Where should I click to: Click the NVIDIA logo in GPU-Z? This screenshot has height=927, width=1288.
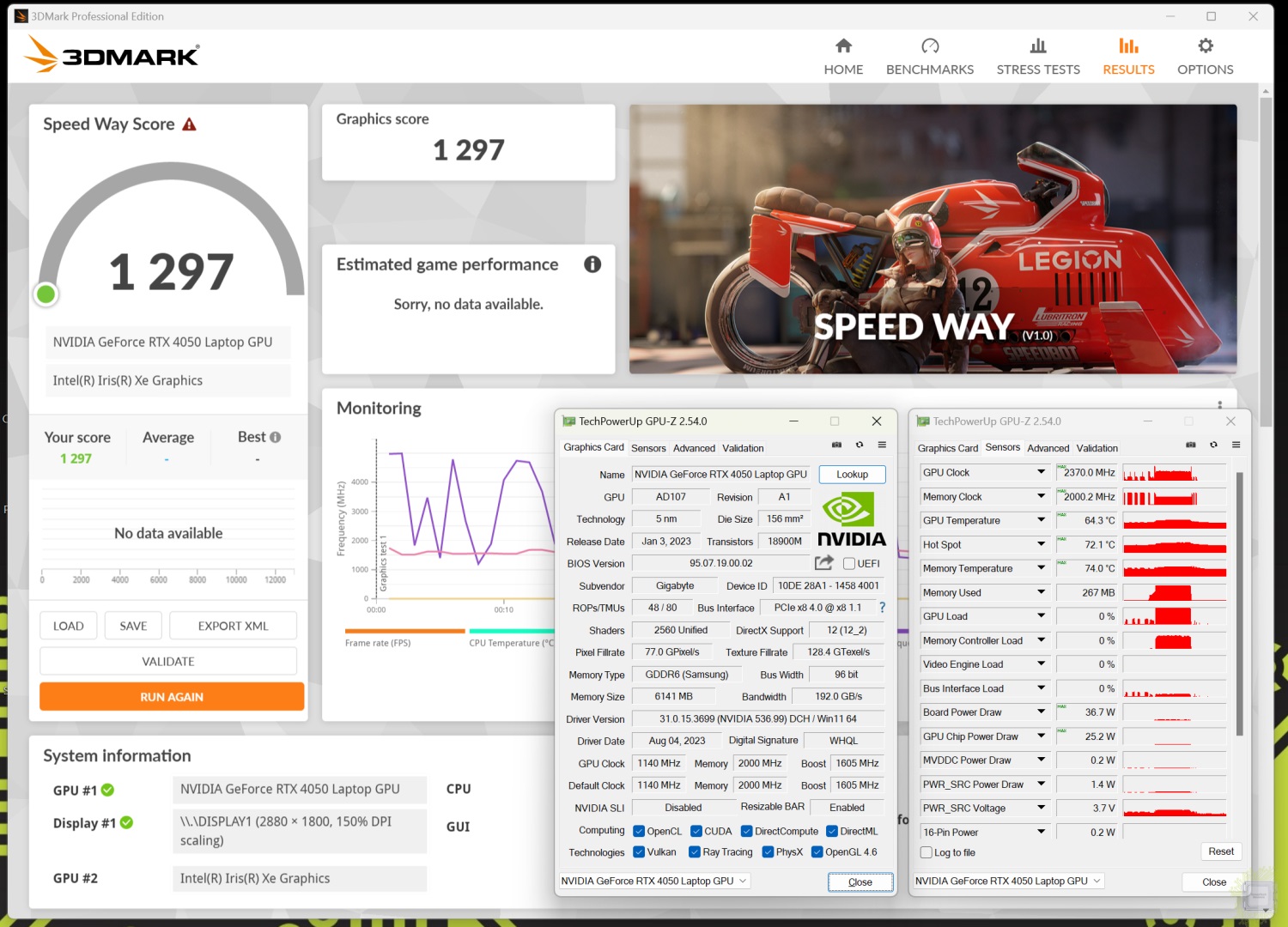851,519
